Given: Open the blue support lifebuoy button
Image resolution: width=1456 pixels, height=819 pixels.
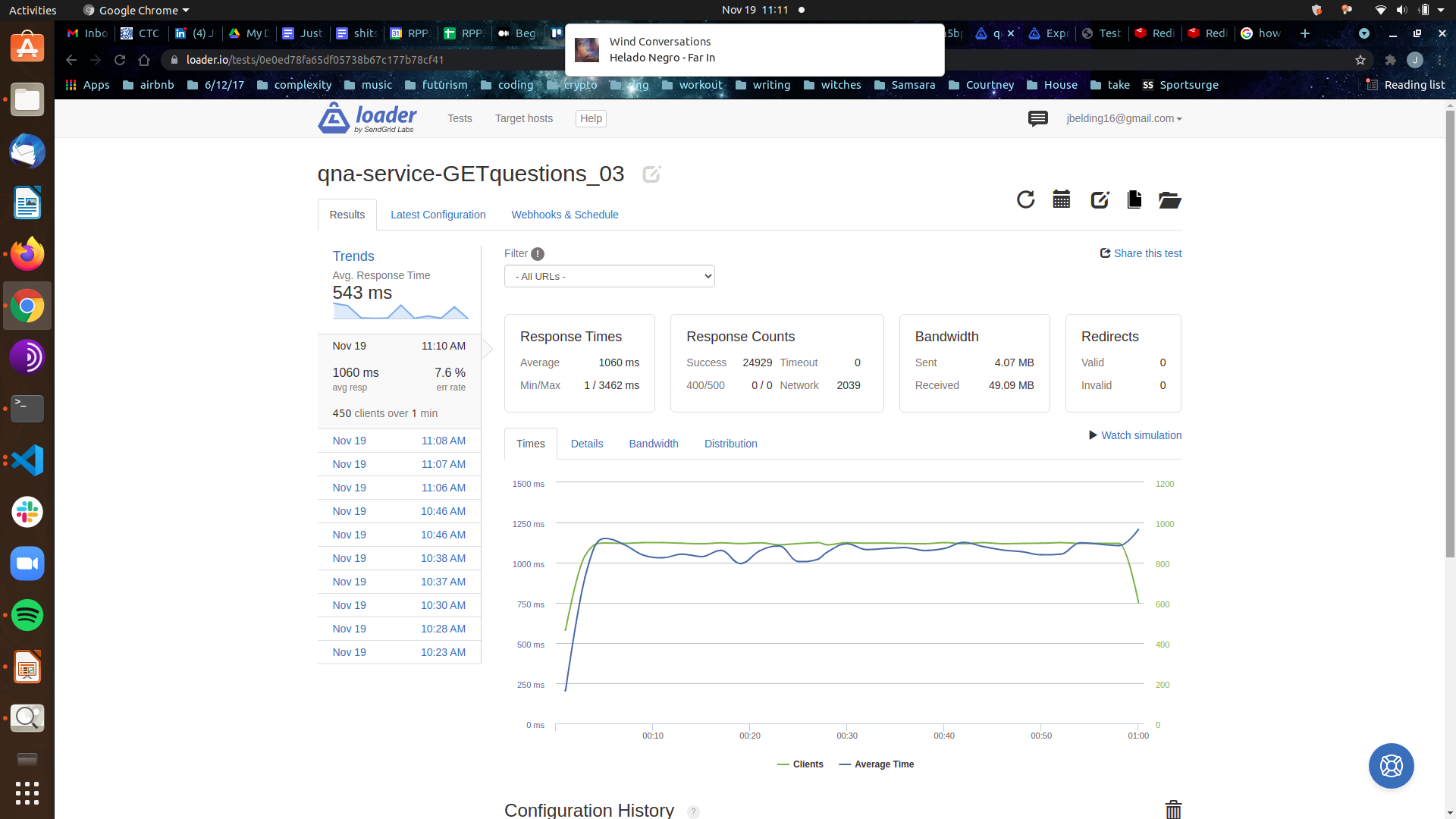Looking at the screenshot, I should pyautogui.click(x=1391, y=766).
